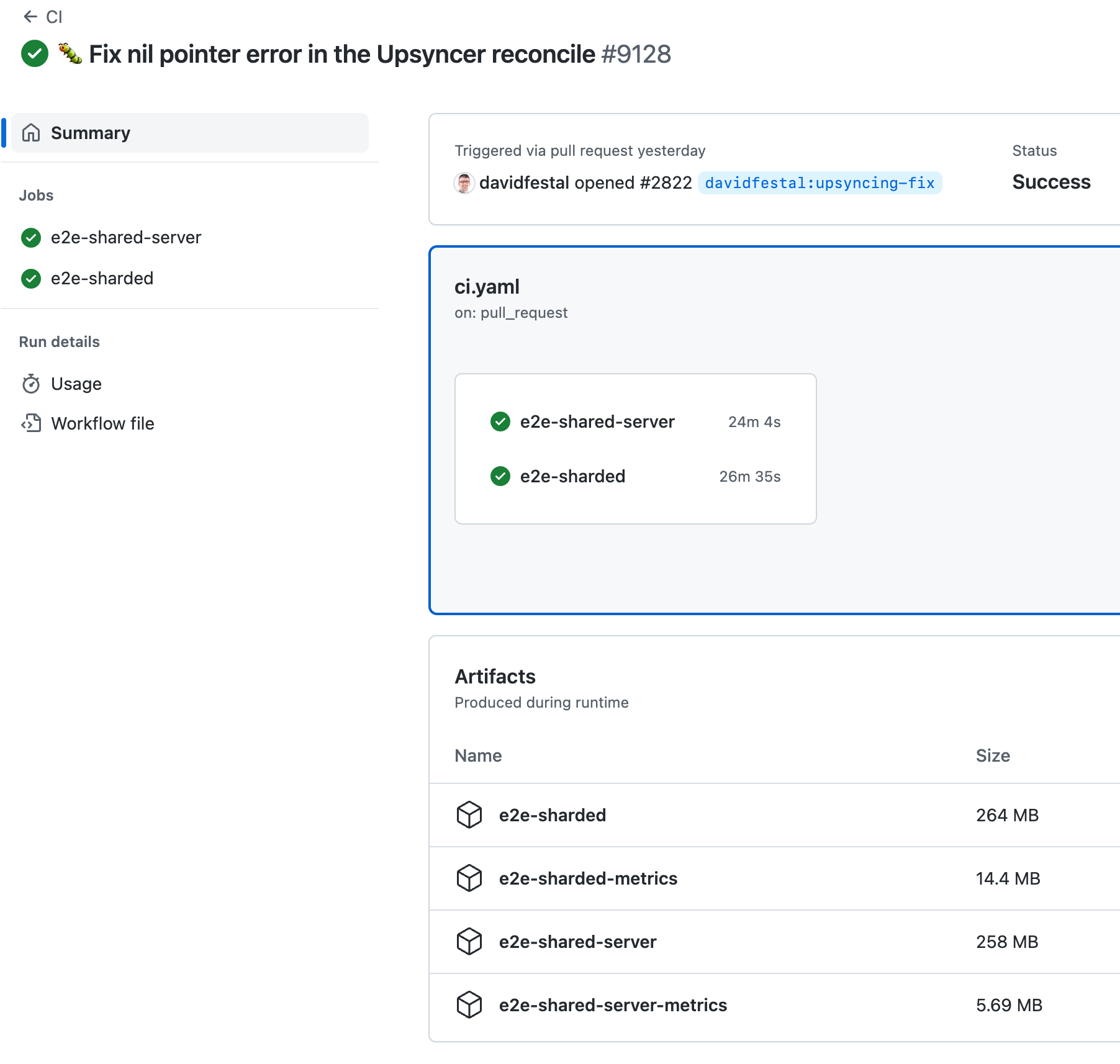Click the package icon for e2e-shared-server-metrics
The image size is (1120, 1064).
pos(469,1005)
